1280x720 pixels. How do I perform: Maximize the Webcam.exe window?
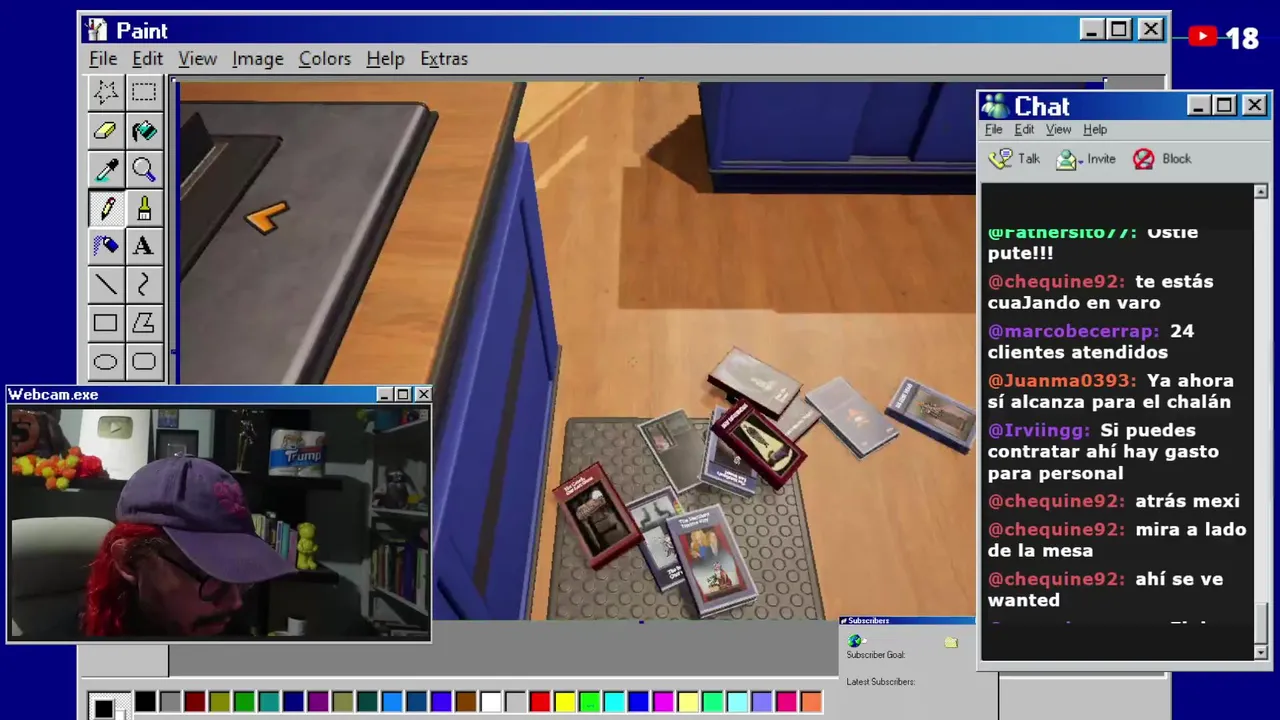403,395
